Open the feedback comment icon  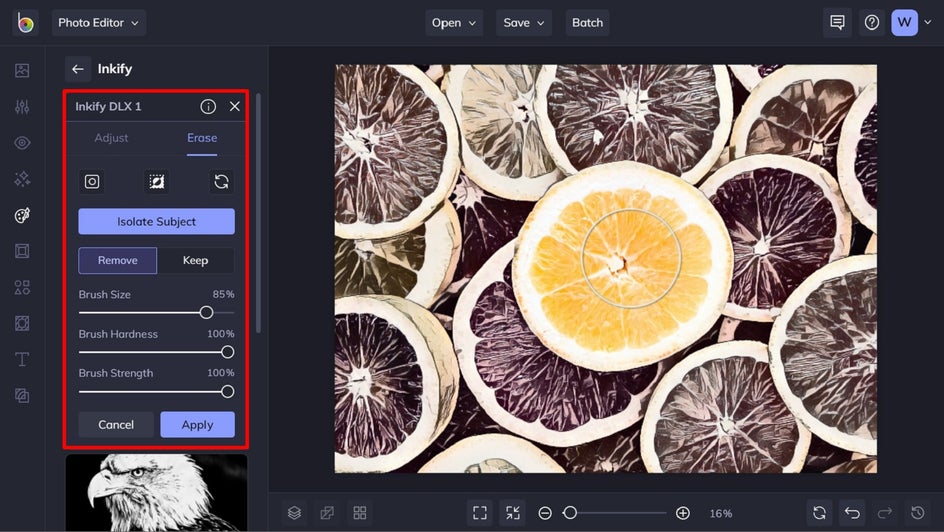[837, 23]
